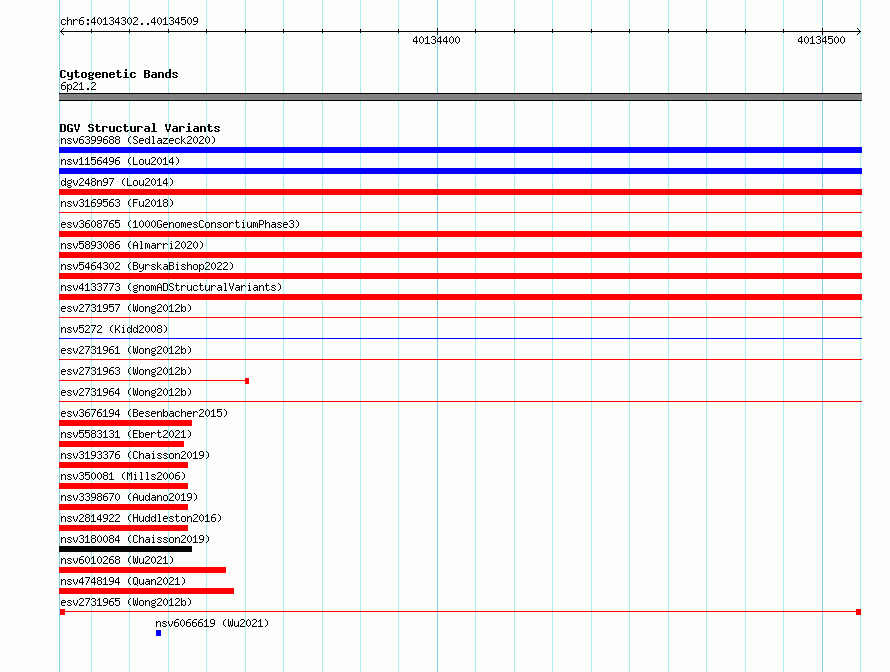Select red bar under nsv3193376
Image resolution: width=890 pixels, height=672 pixels.
pyautogui.click(x=123, y=465)
